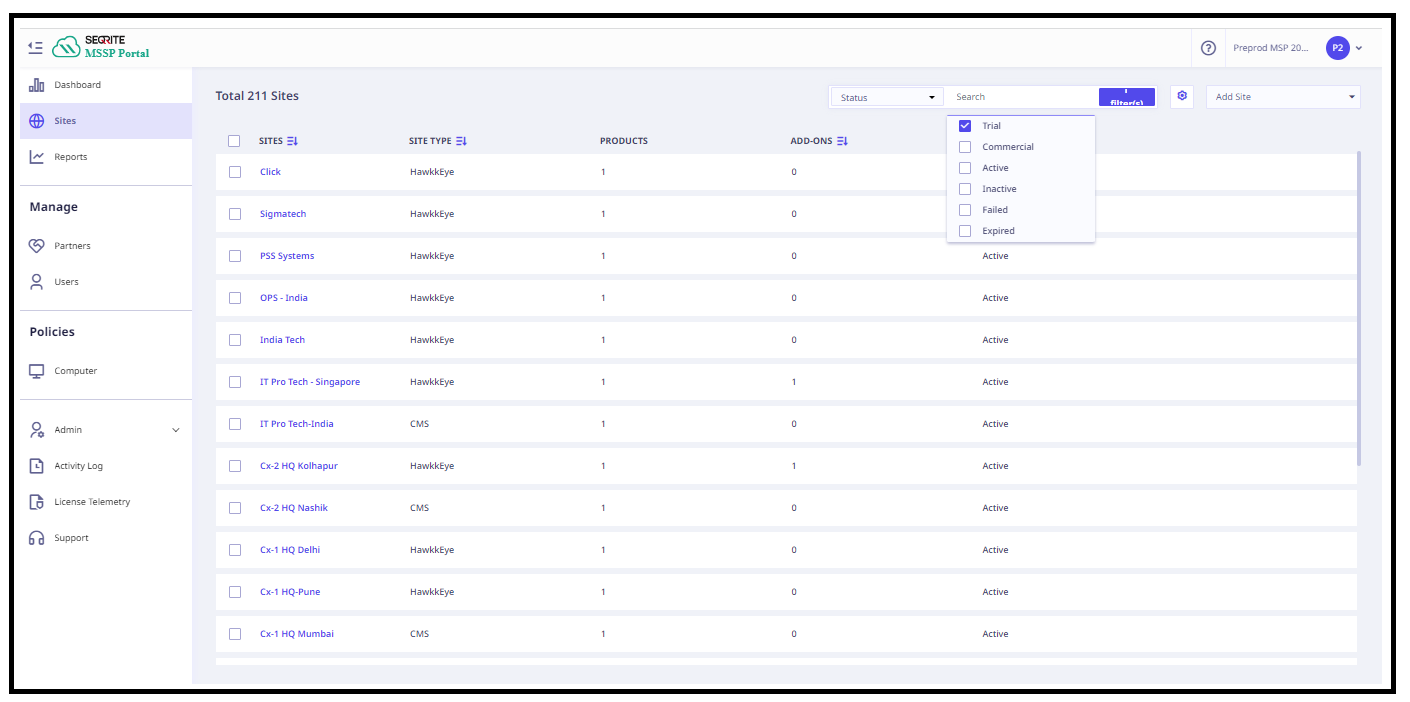Screen dimensions: 1410x702
Task: Click the Partners handshake icon in sidebar
Action: tap(36, 246)
